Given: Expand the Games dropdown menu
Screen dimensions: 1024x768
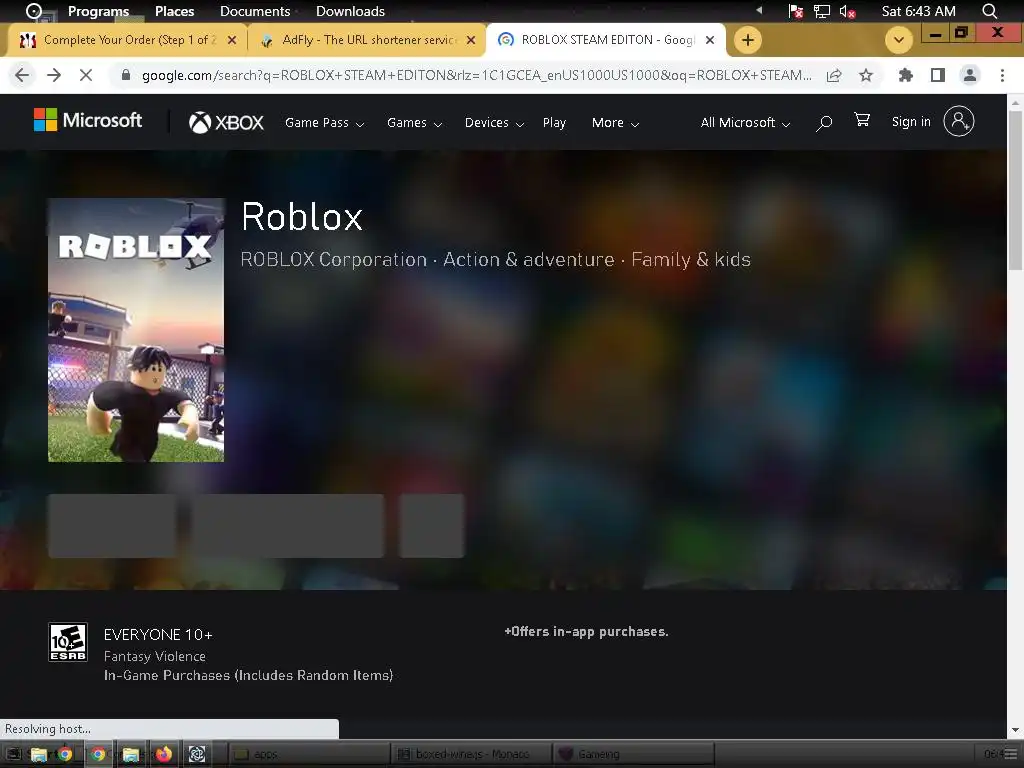Looking at the screenshot, I should (x=414, y=123).
